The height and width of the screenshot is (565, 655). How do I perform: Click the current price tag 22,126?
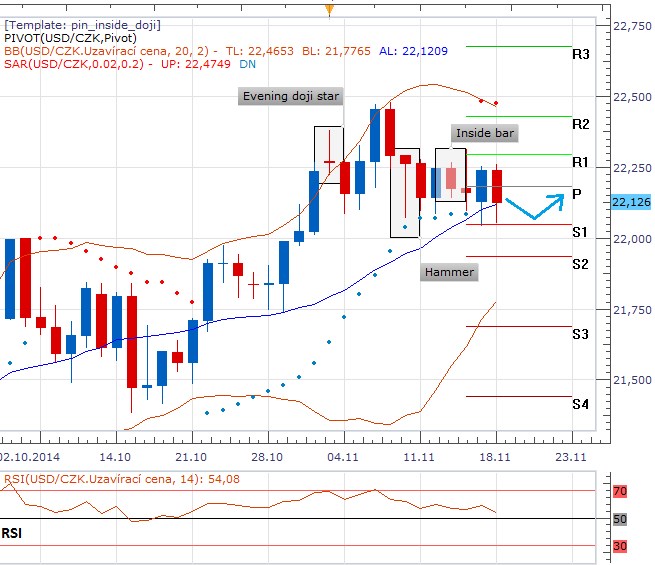(629, 202)
